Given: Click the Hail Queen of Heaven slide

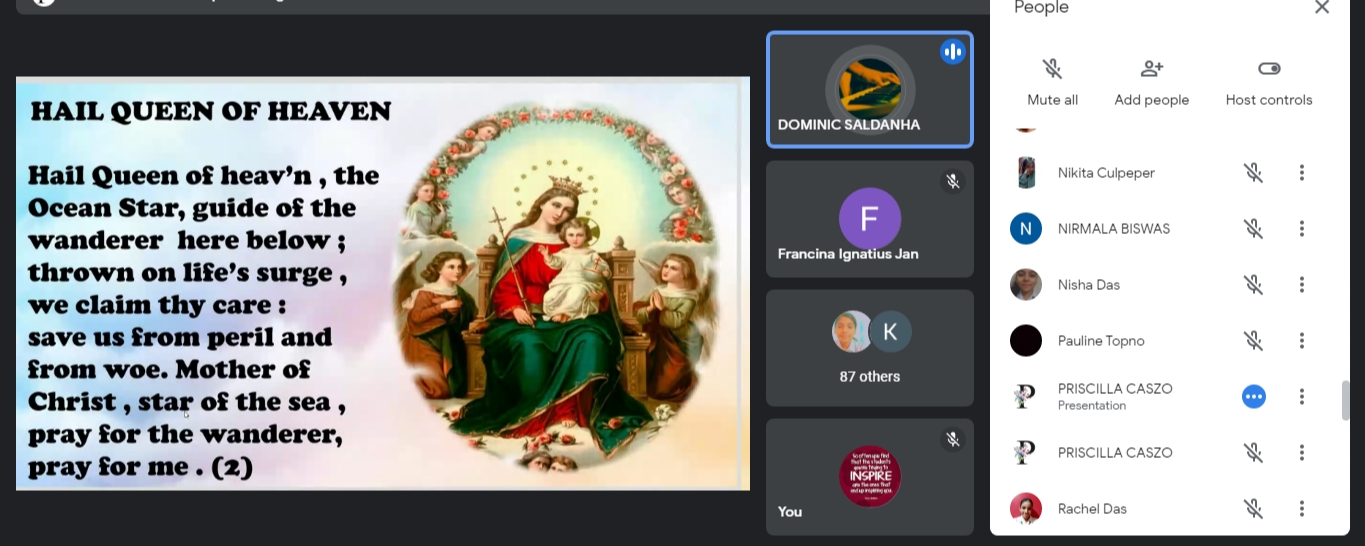Looking at the screenshot, I should click(x=383, y=283).
